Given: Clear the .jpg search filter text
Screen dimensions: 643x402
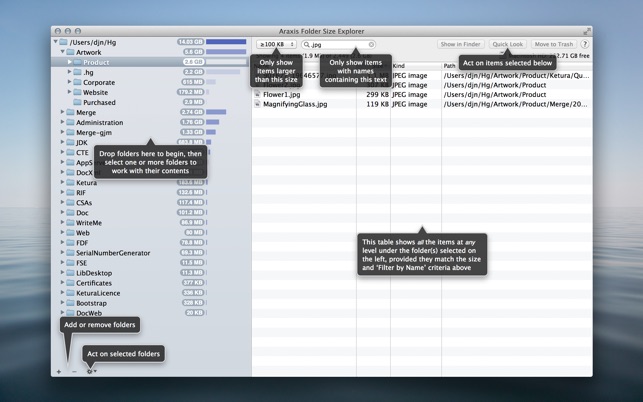Looking at the screenshot, I should pos(371,45).
